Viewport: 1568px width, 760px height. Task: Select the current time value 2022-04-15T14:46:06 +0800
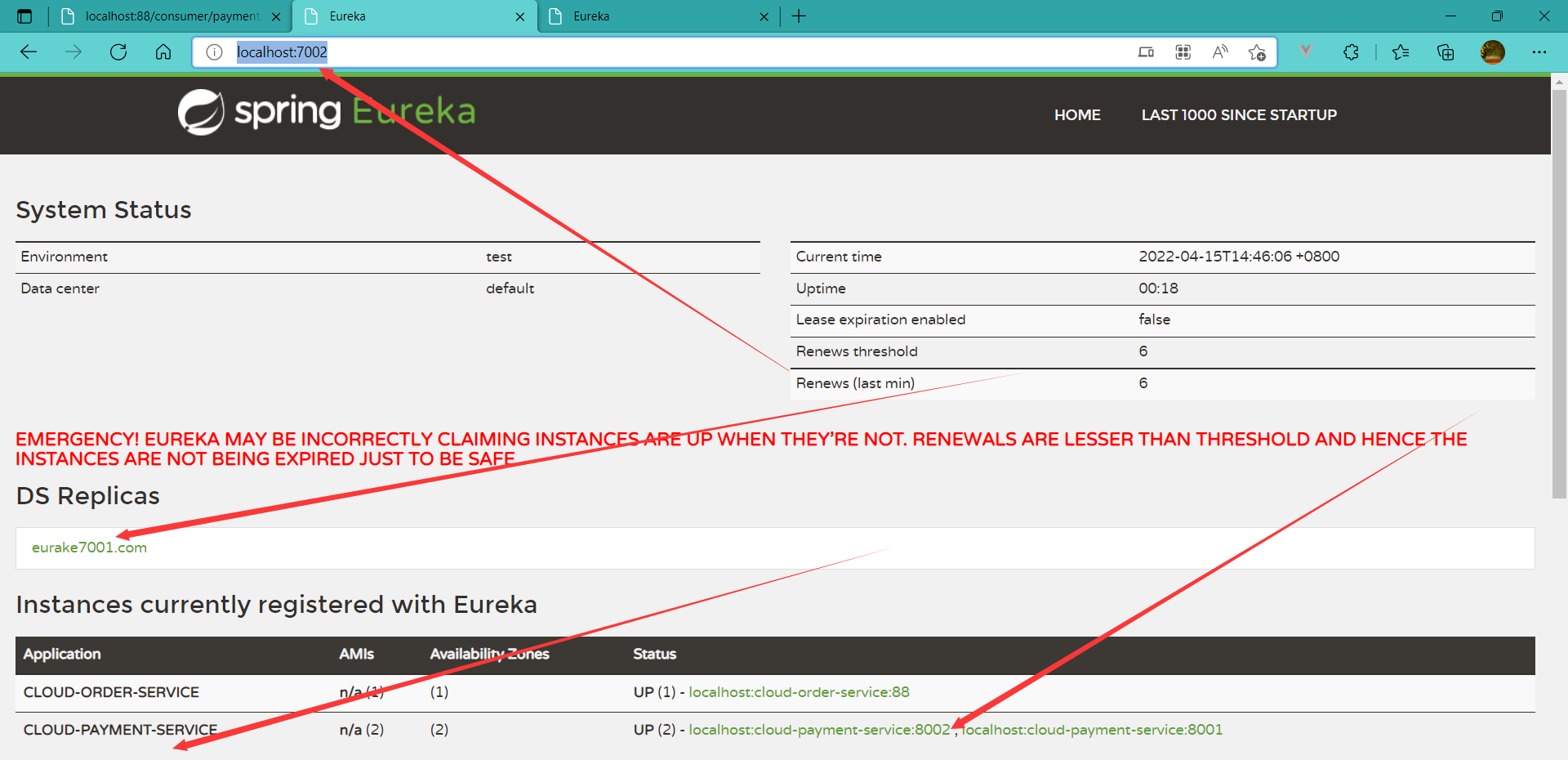click(1239, 257)
